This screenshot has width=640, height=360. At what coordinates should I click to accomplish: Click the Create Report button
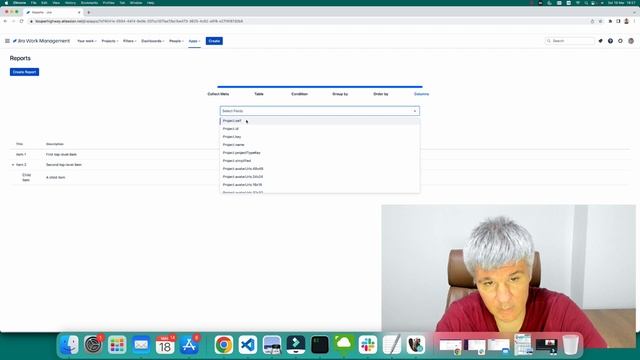tap(24, 72)
